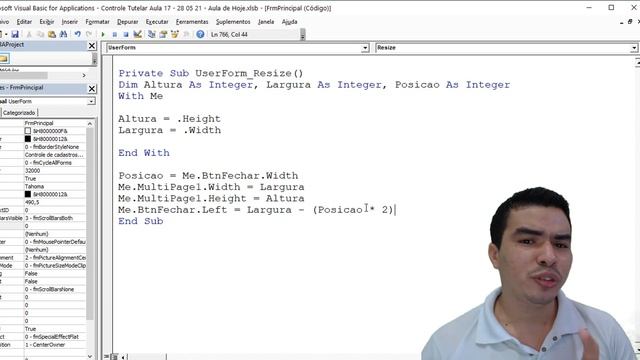Click the 'Posicao = Me.BtnFechar.Width' line

pos(208,176)
